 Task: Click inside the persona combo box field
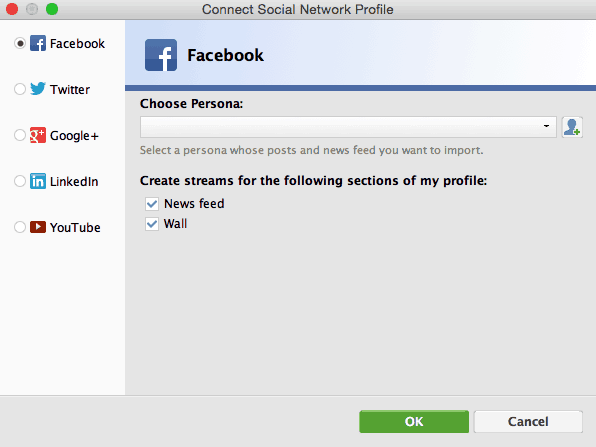tap(348, 127)
